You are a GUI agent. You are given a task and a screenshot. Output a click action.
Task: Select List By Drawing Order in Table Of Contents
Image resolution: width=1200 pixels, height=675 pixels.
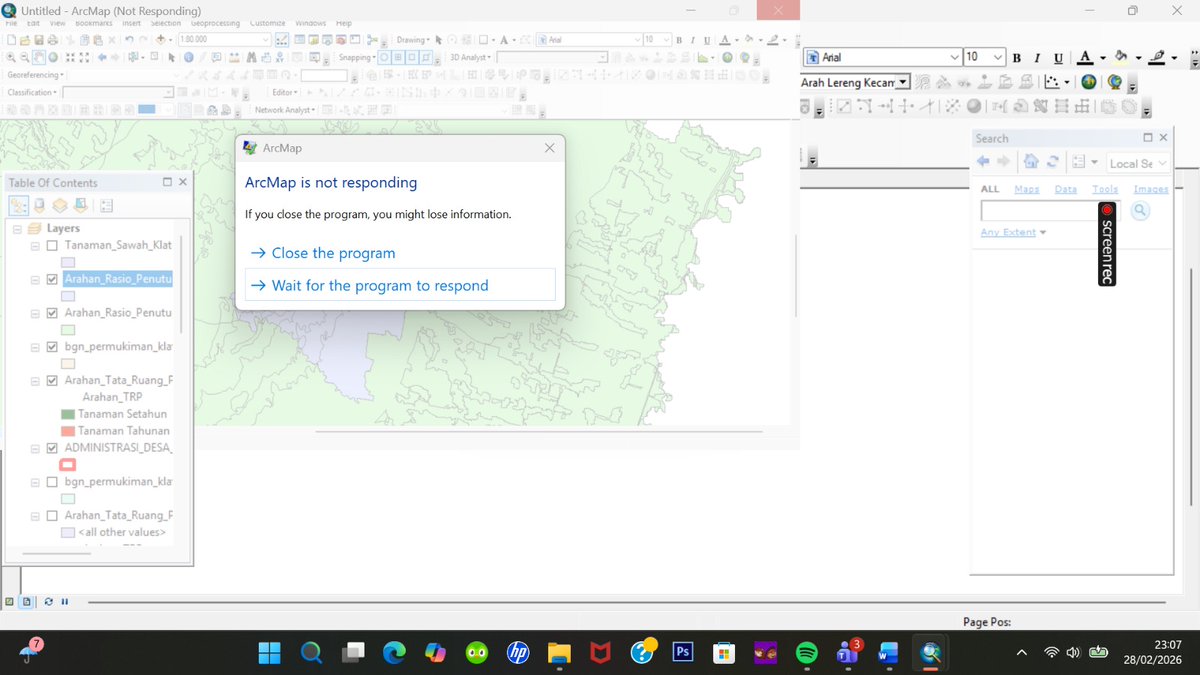[19, 205]
